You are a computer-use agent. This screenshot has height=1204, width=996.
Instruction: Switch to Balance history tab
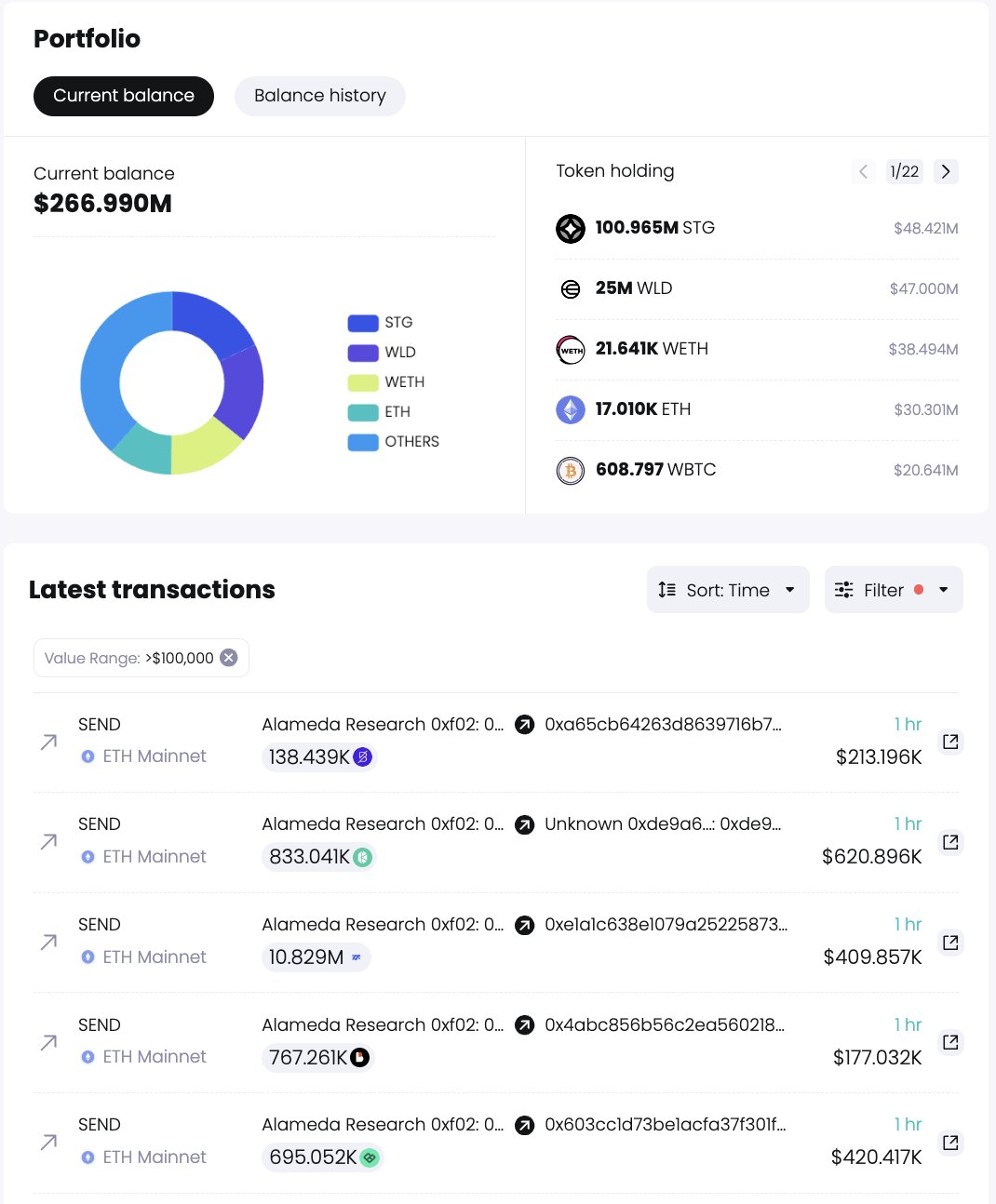coord(319,96)
